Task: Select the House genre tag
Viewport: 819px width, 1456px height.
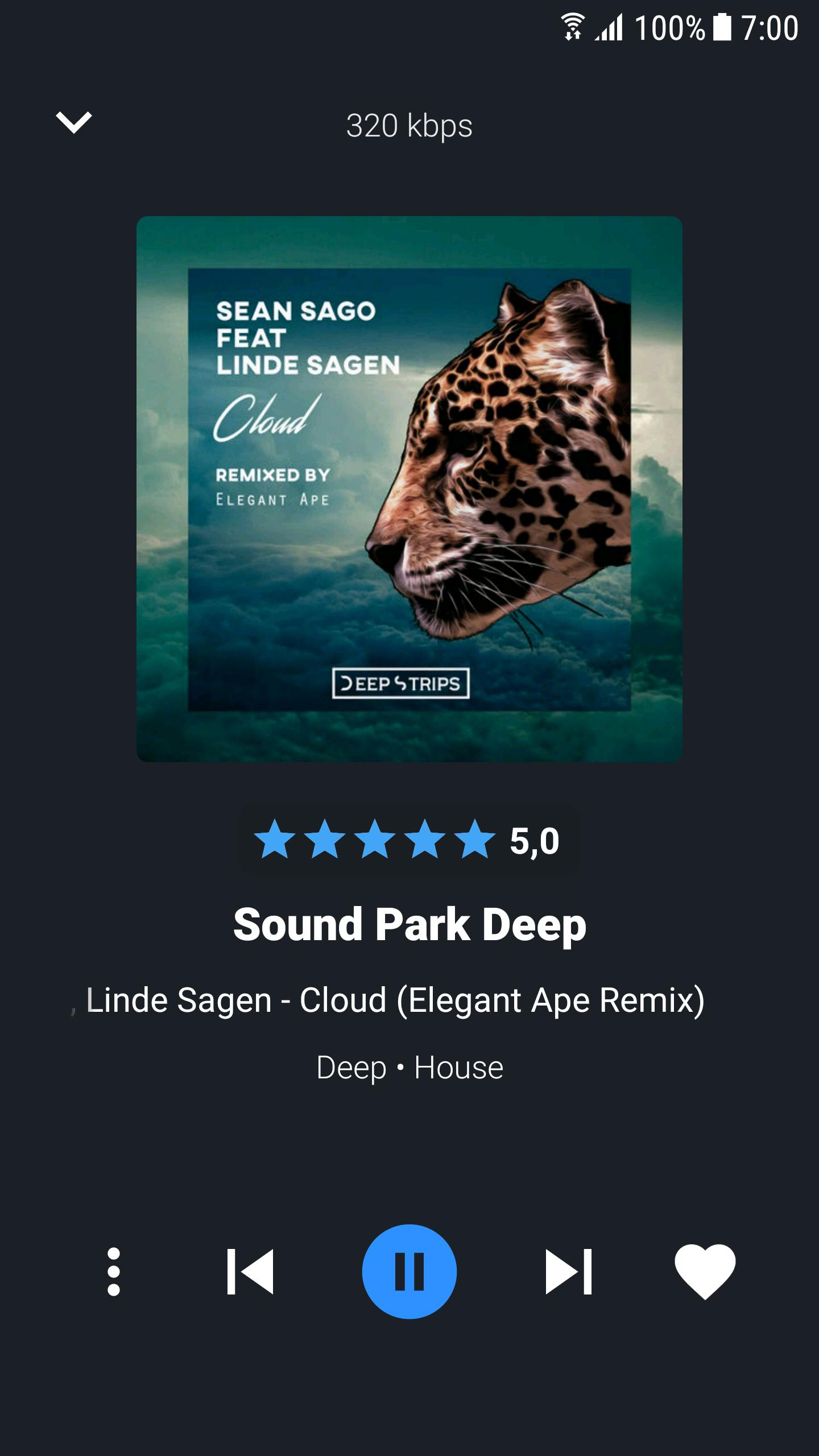Action: [459, 1068]
